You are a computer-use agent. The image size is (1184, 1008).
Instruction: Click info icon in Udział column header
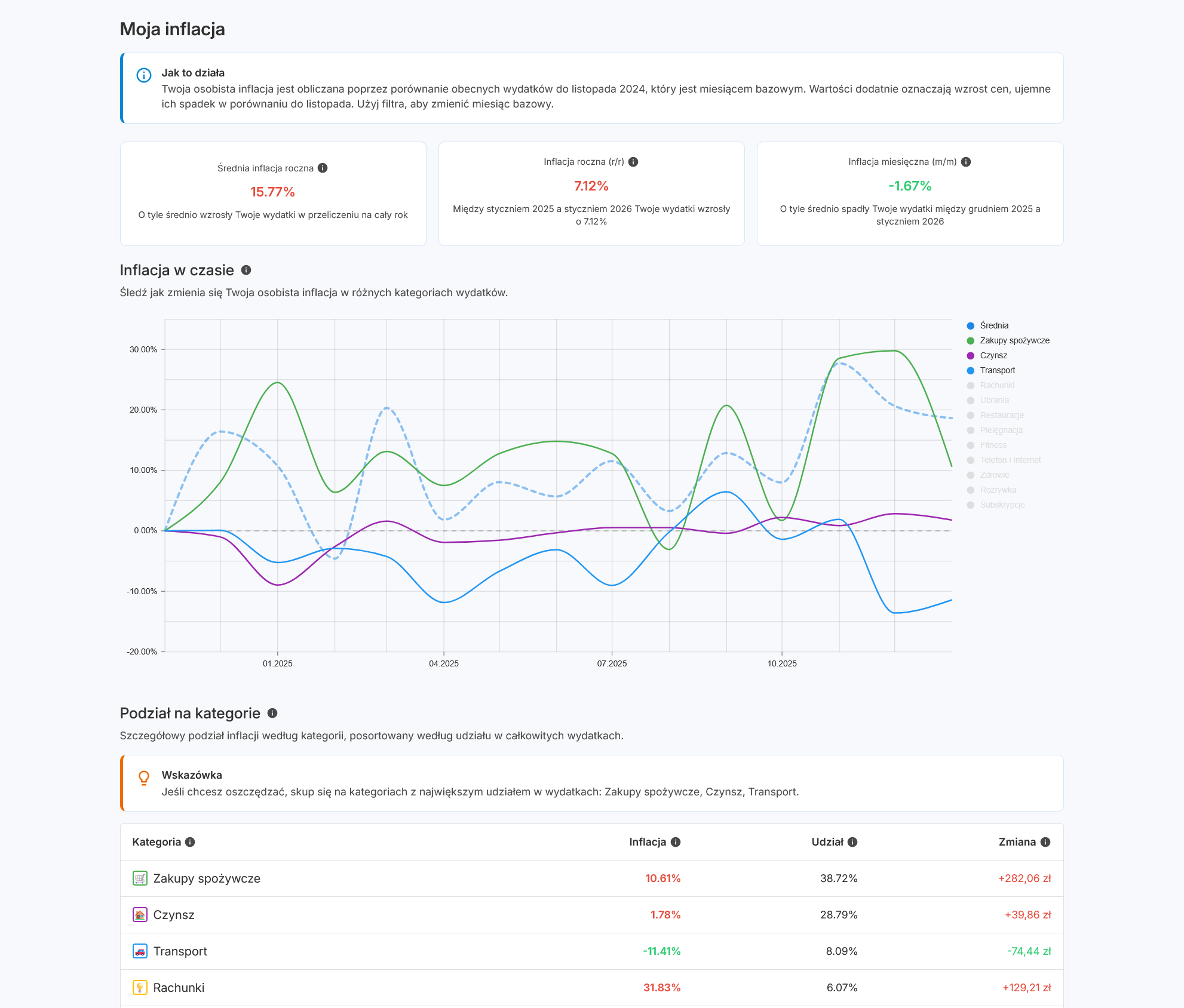pos(852,842)
